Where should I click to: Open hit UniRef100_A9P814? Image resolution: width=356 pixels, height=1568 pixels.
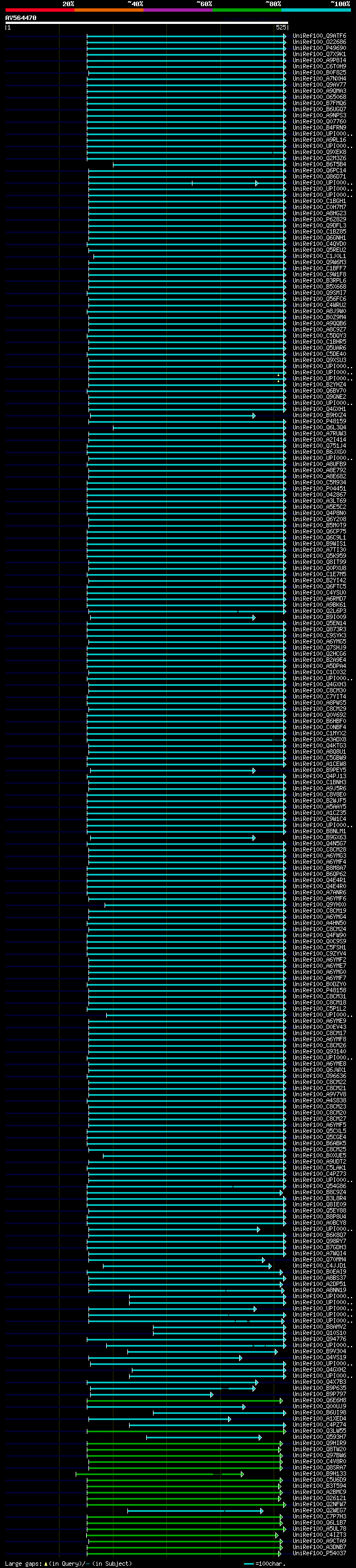[x=319, y=60]
